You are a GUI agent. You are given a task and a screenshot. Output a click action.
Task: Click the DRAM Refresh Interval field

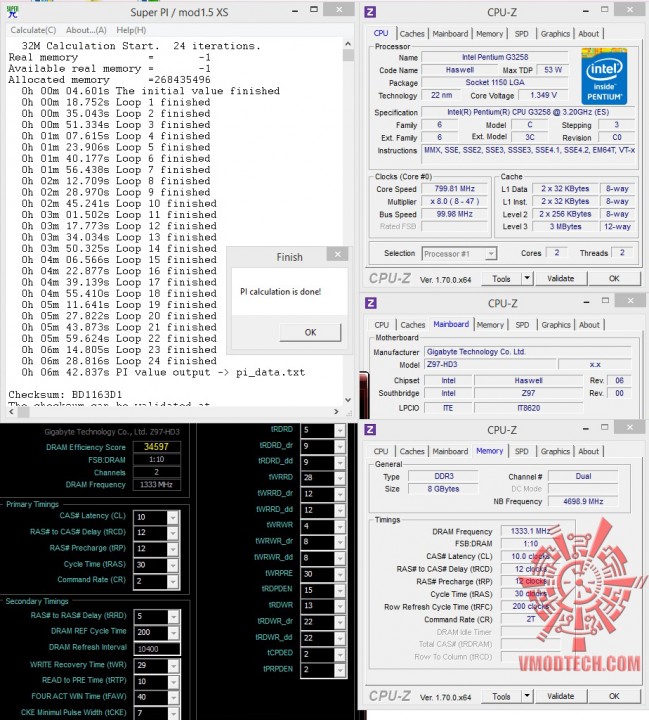click(157, 649)
